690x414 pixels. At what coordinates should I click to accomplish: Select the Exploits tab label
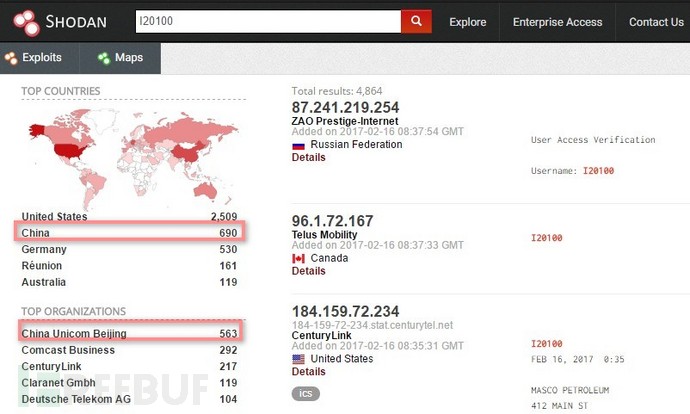pos(42,58)
